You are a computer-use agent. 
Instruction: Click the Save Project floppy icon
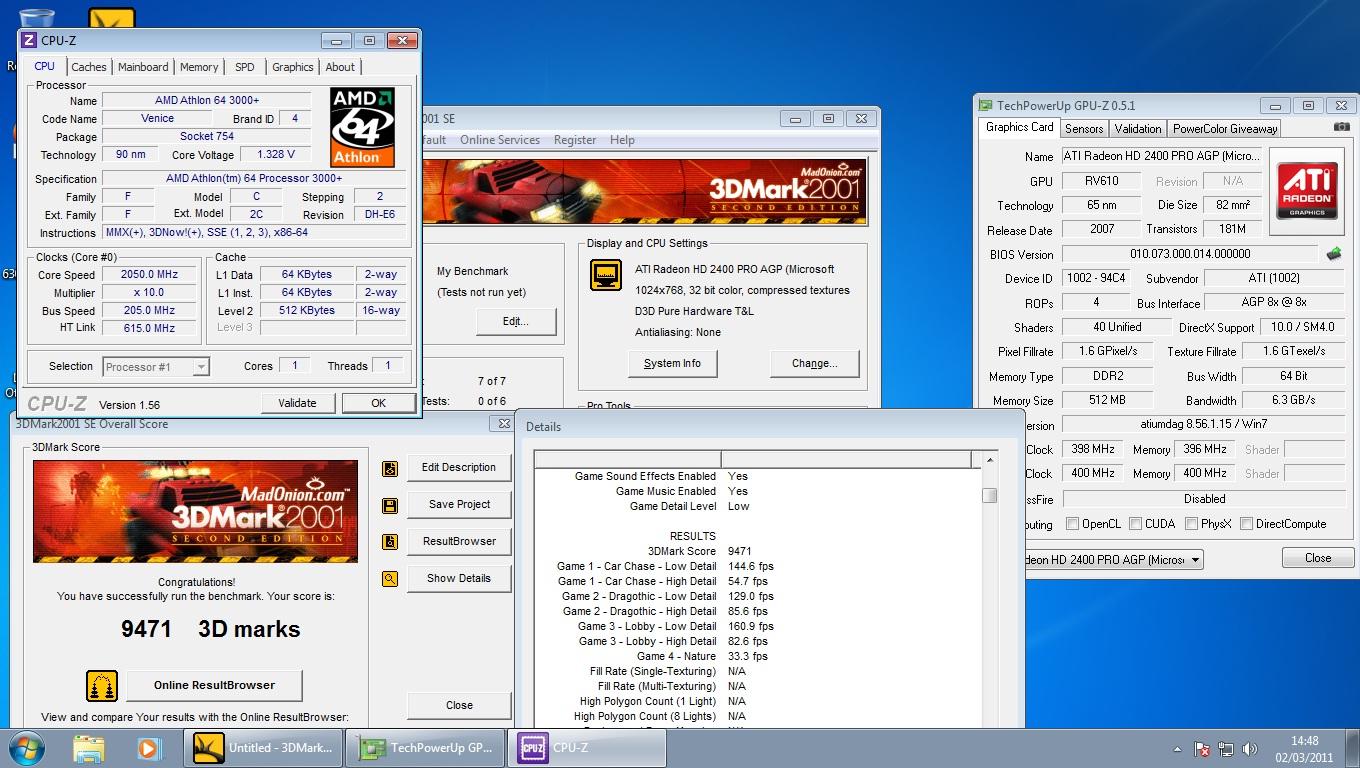click(390, 505)
